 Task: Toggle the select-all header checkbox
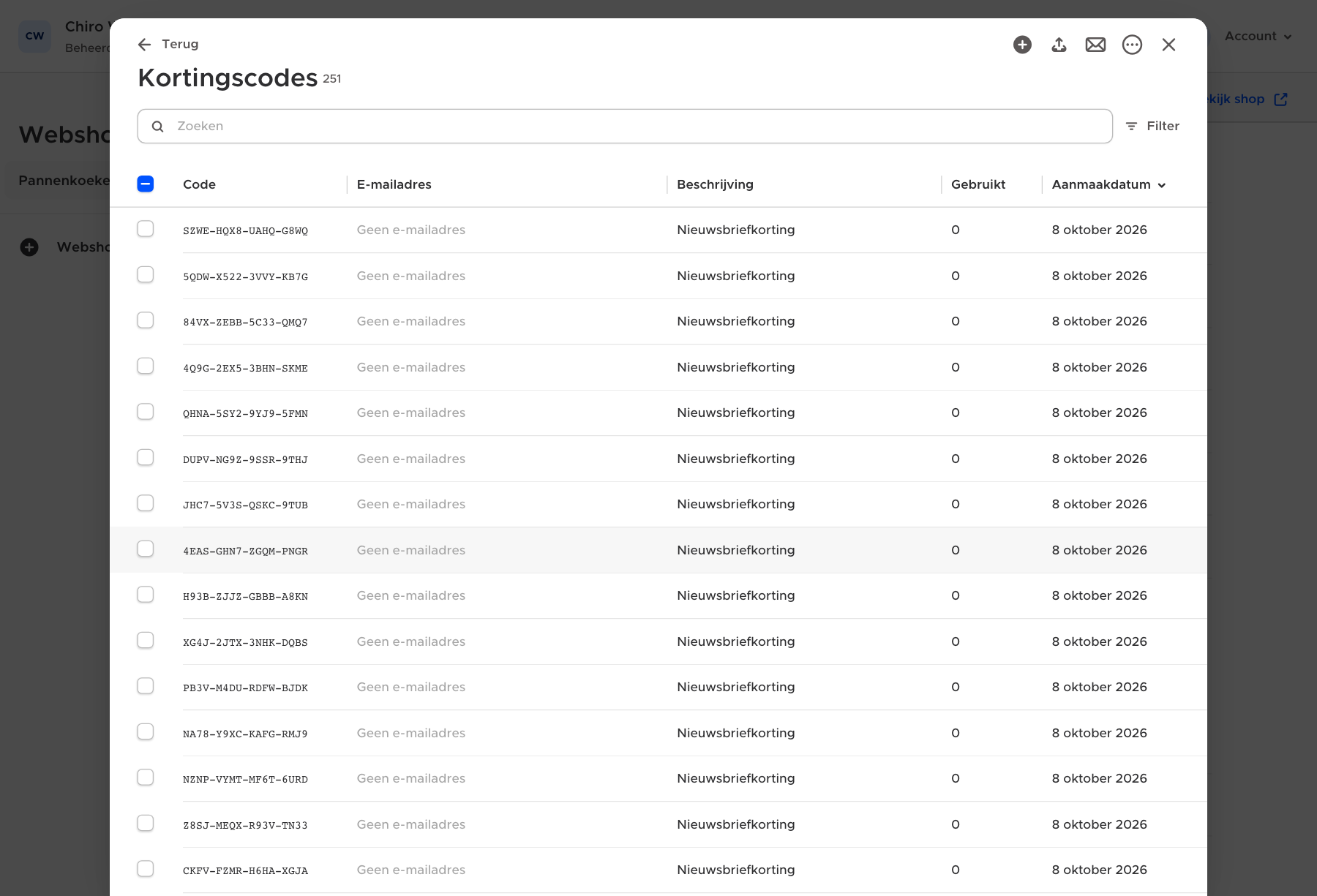(146, 184)
